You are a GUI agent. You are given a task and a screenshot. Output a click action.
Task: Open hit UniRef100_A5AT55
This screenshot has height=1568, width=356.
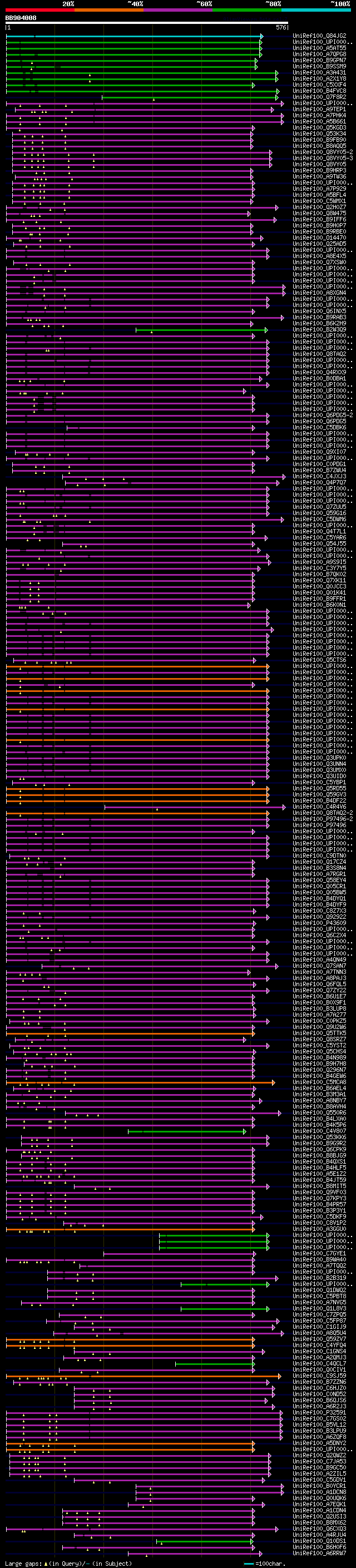[319, 48]
